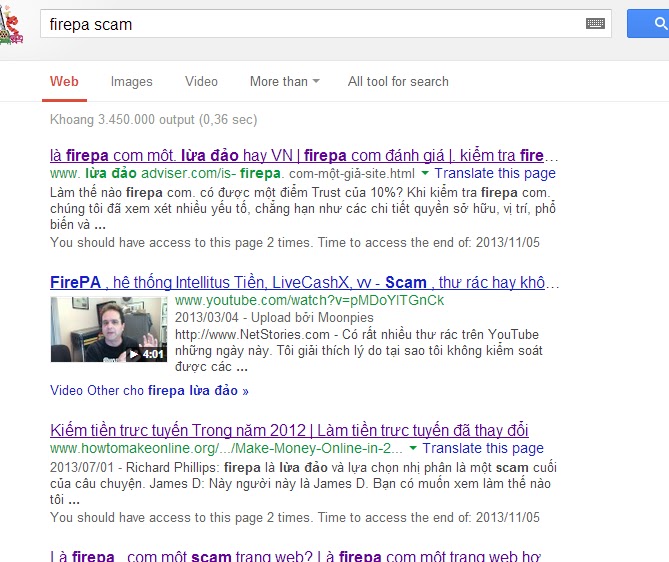Open 'All tool for search' options
Image resolution: width=669 pixels, height=562 pixels.
pos(398,82)
